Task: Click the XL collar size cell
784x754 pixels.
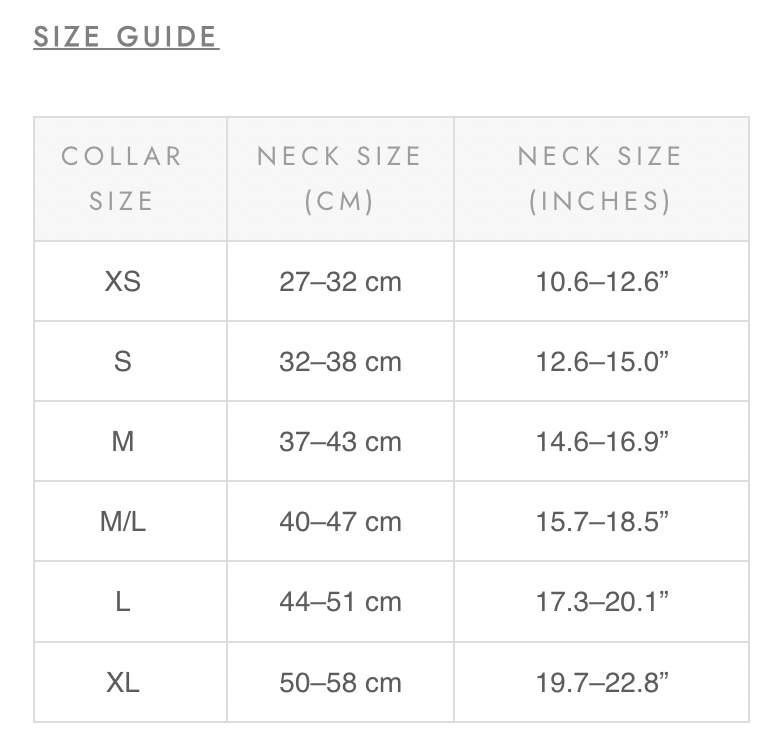Action: pos(122,683)
